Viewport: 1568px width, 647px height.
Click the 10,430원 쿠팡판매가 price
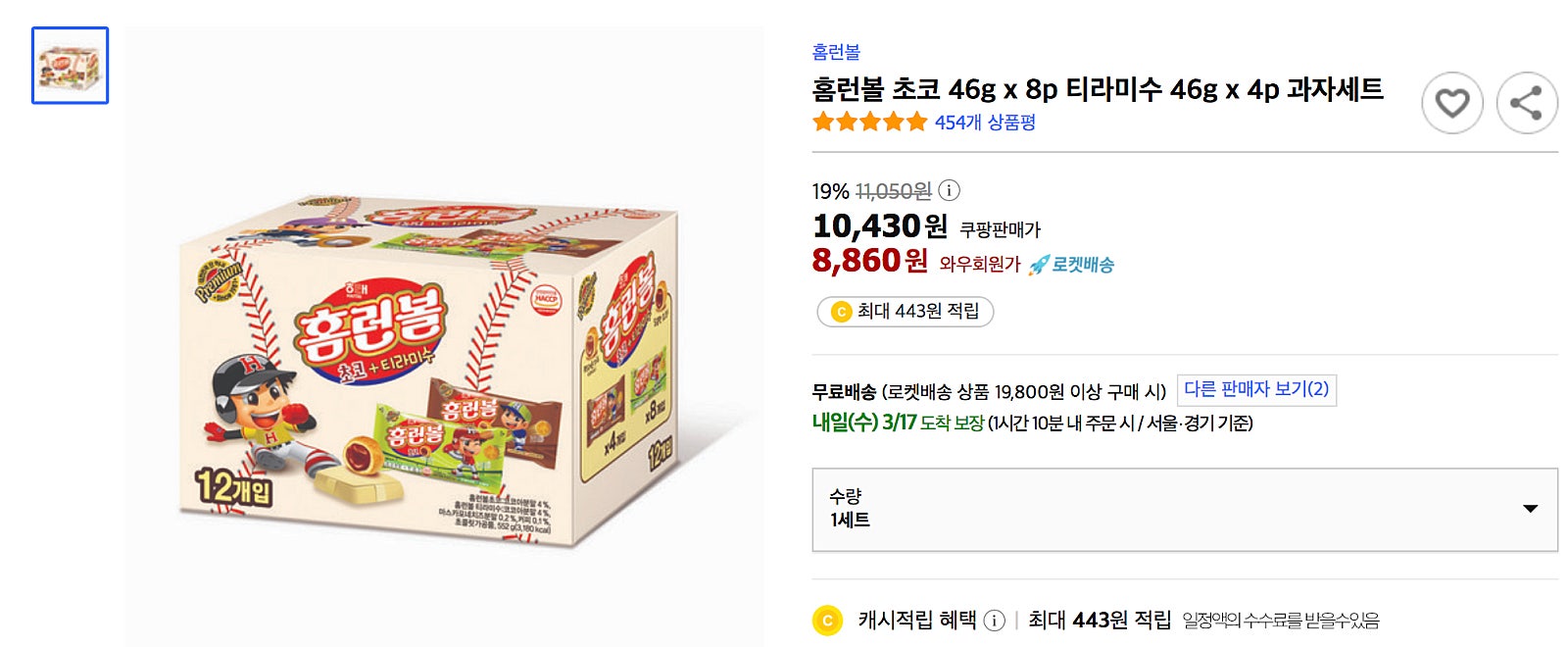pyautogui.click(x=879, y=226)
